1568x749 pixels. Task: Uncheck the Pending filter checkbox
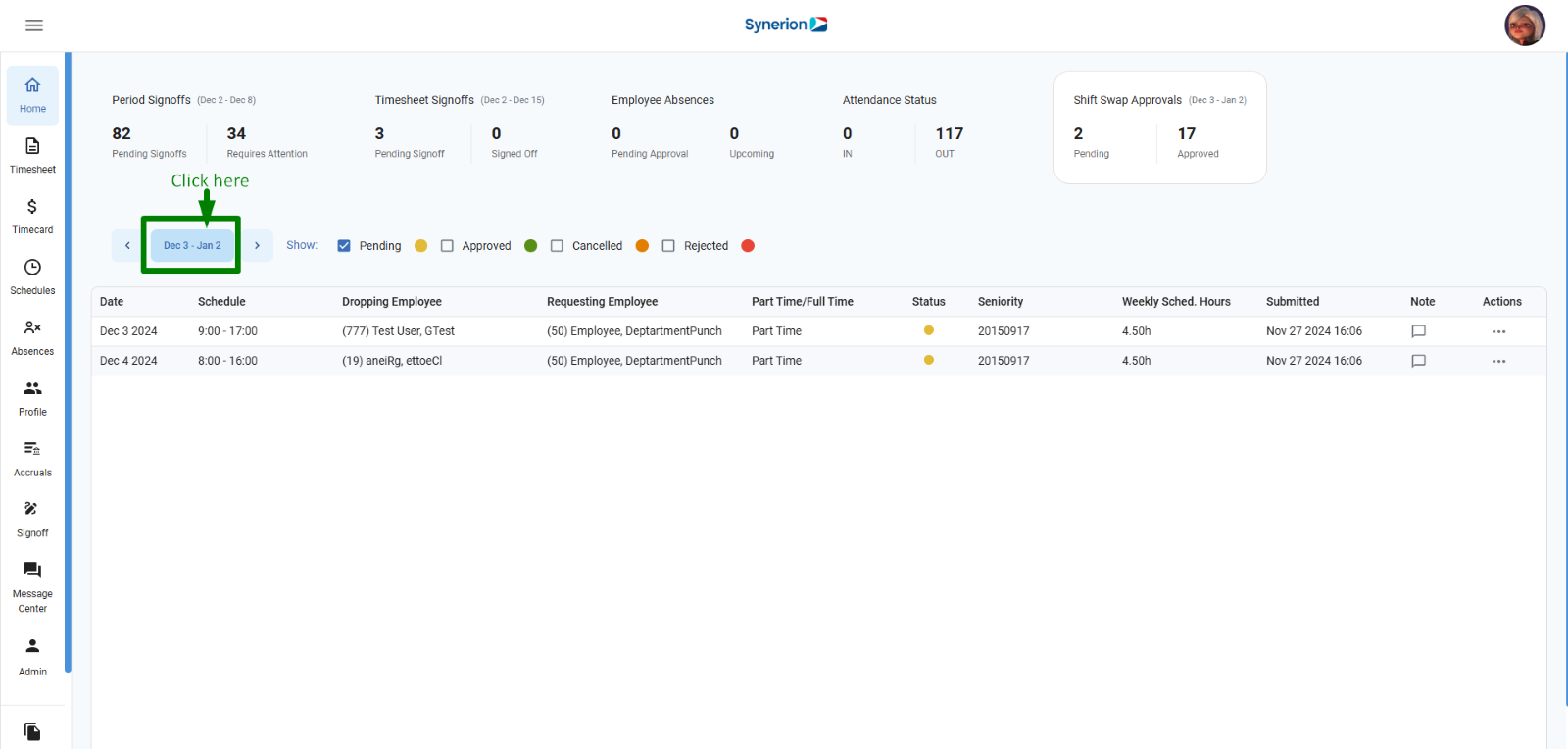coord(344,246)
